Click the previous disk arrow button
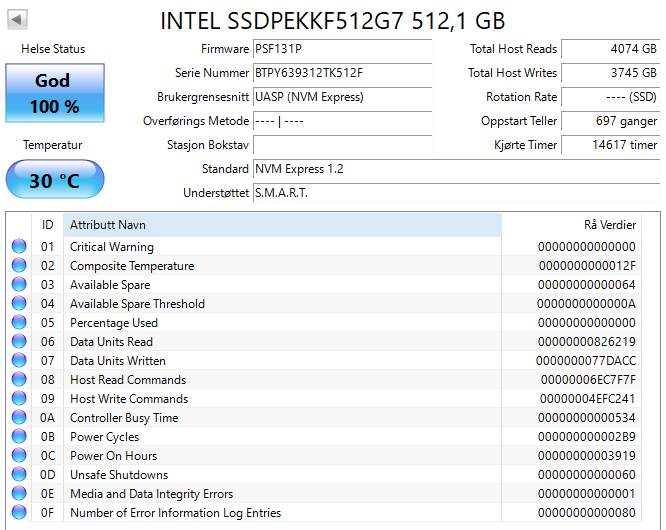The image size is (666, 530). click(18, 20)
